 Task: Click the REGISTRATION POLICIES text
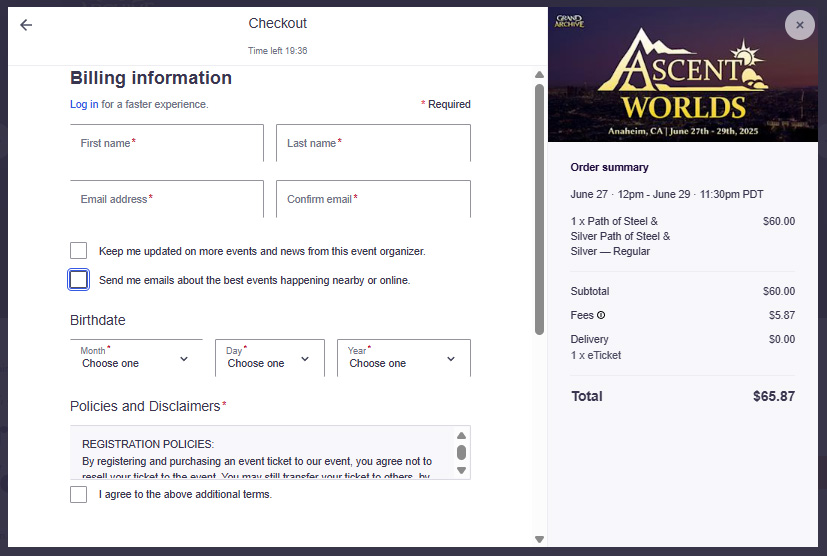(x=148, y=444)
